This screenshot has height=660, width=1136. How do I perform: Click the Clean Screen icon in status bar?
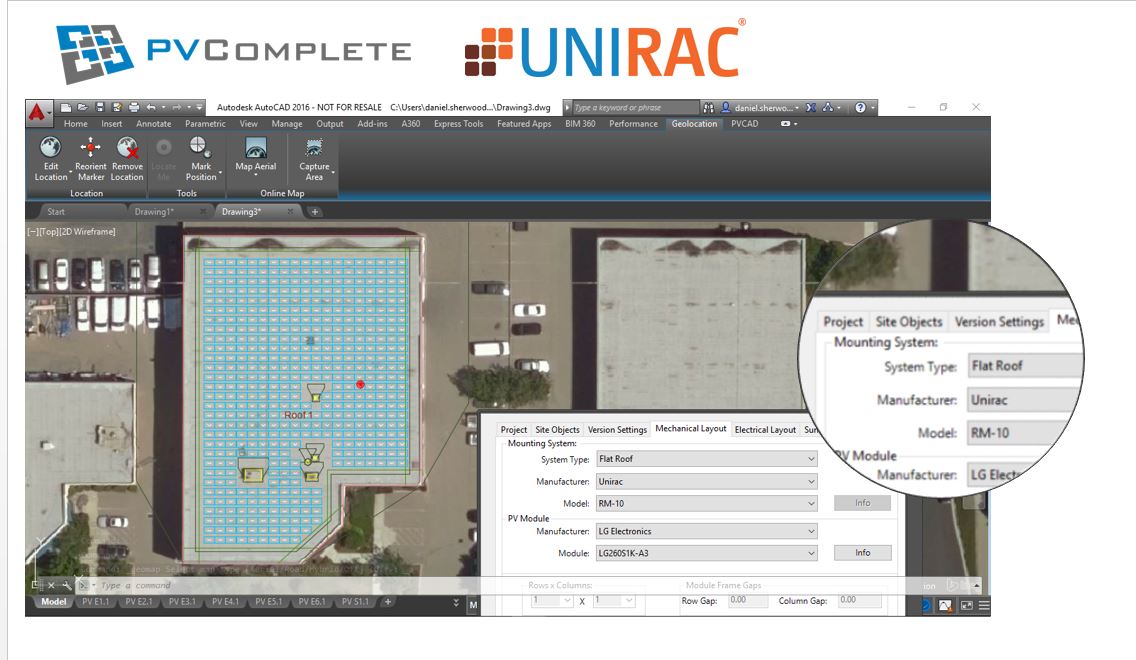point(966,605)
